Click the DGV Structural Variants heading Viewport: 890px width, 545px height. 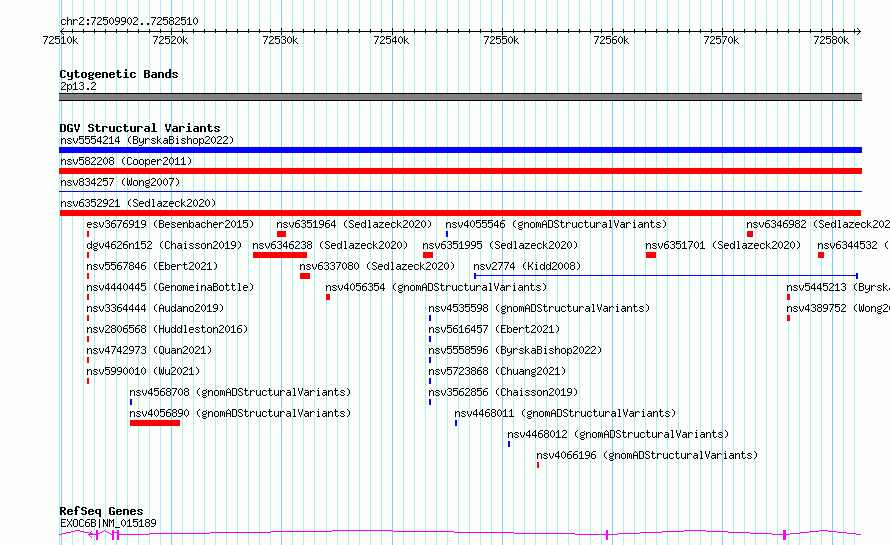tap(140, 128)
